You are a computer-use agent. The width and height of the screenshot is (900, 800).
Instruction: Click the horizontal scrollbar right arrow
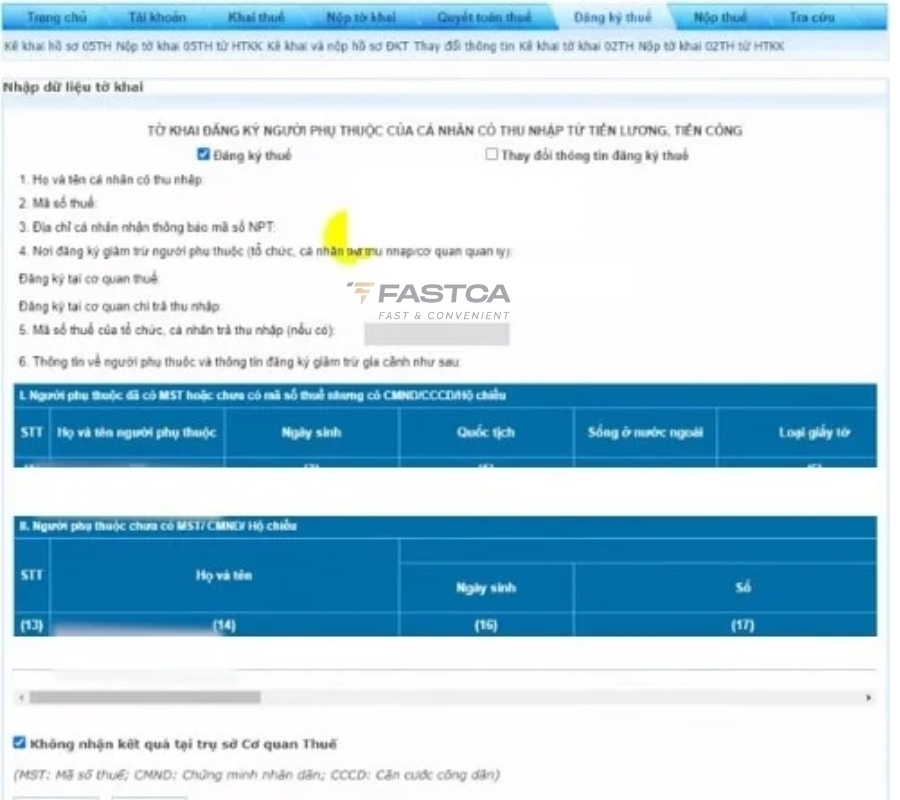click(x=868, y=697)
